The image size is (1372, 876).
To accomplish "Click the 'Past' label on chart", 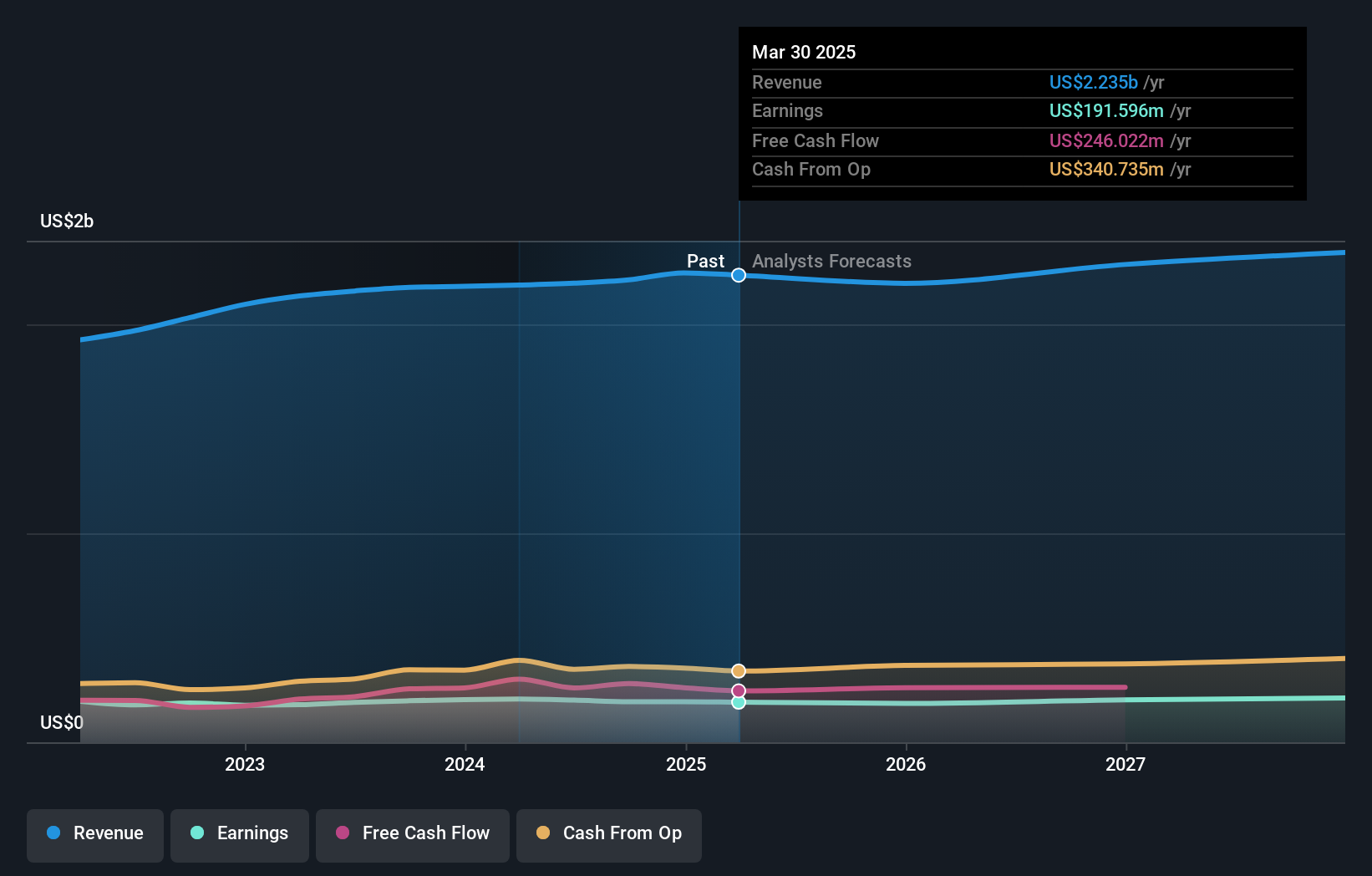I will 705,261.
